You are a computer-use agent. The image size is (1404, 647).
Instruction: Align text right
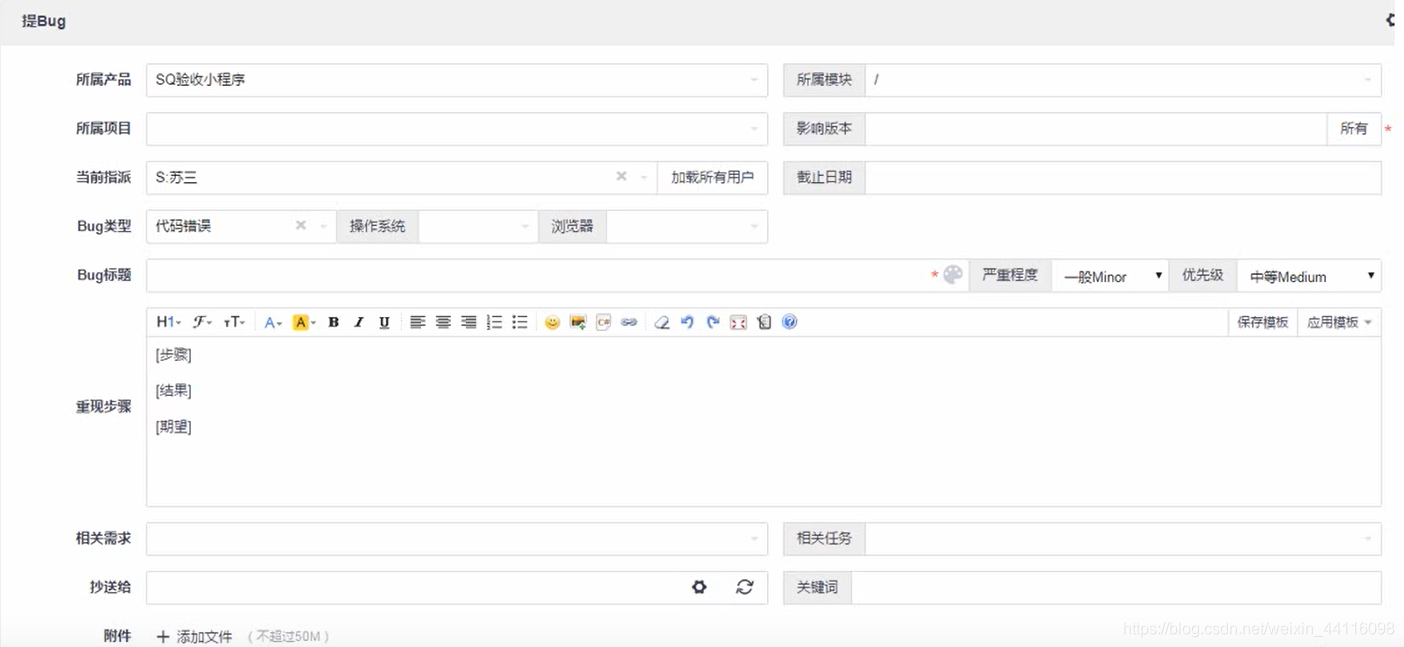pyautogui.click(x=468, y=322)
